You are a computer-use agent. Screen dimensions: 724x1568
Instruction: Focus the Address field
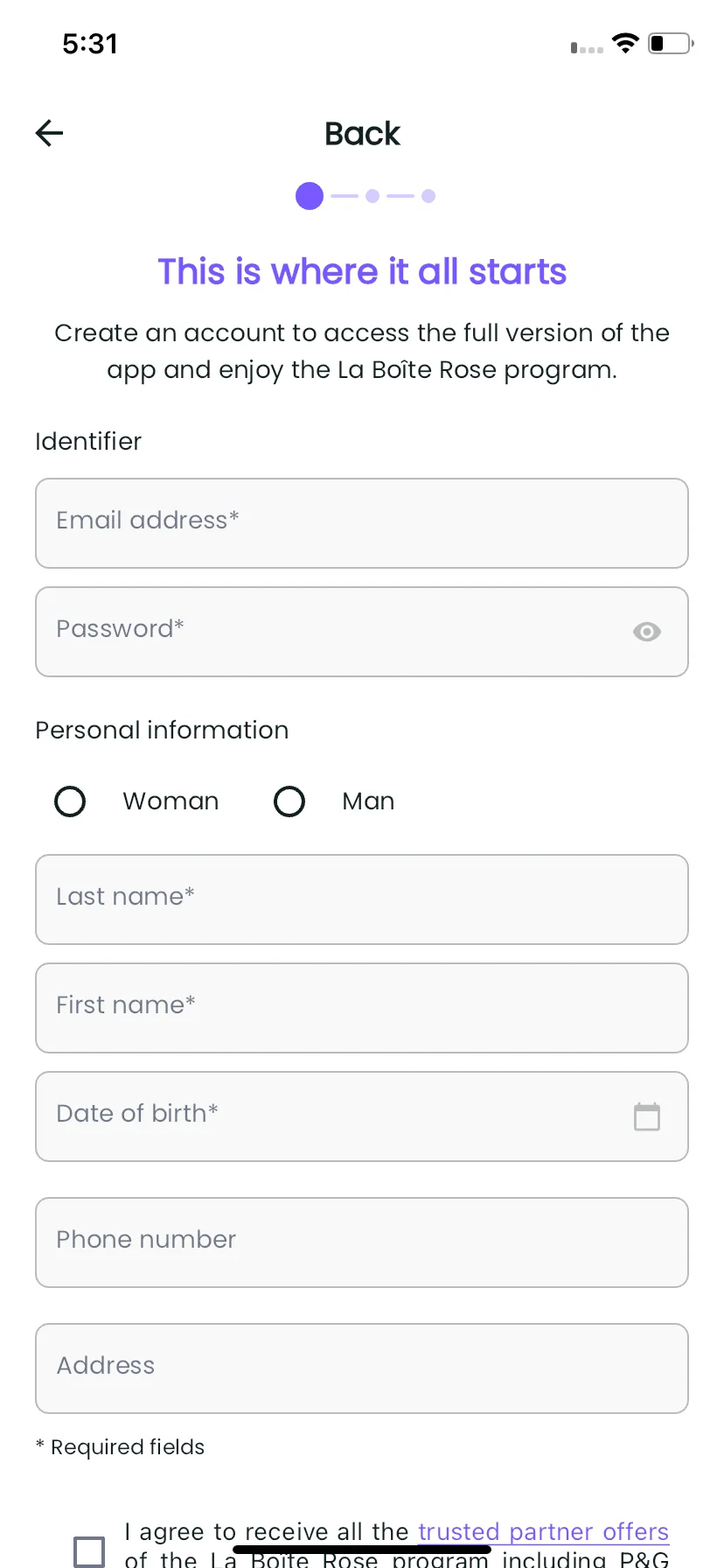362,1368
